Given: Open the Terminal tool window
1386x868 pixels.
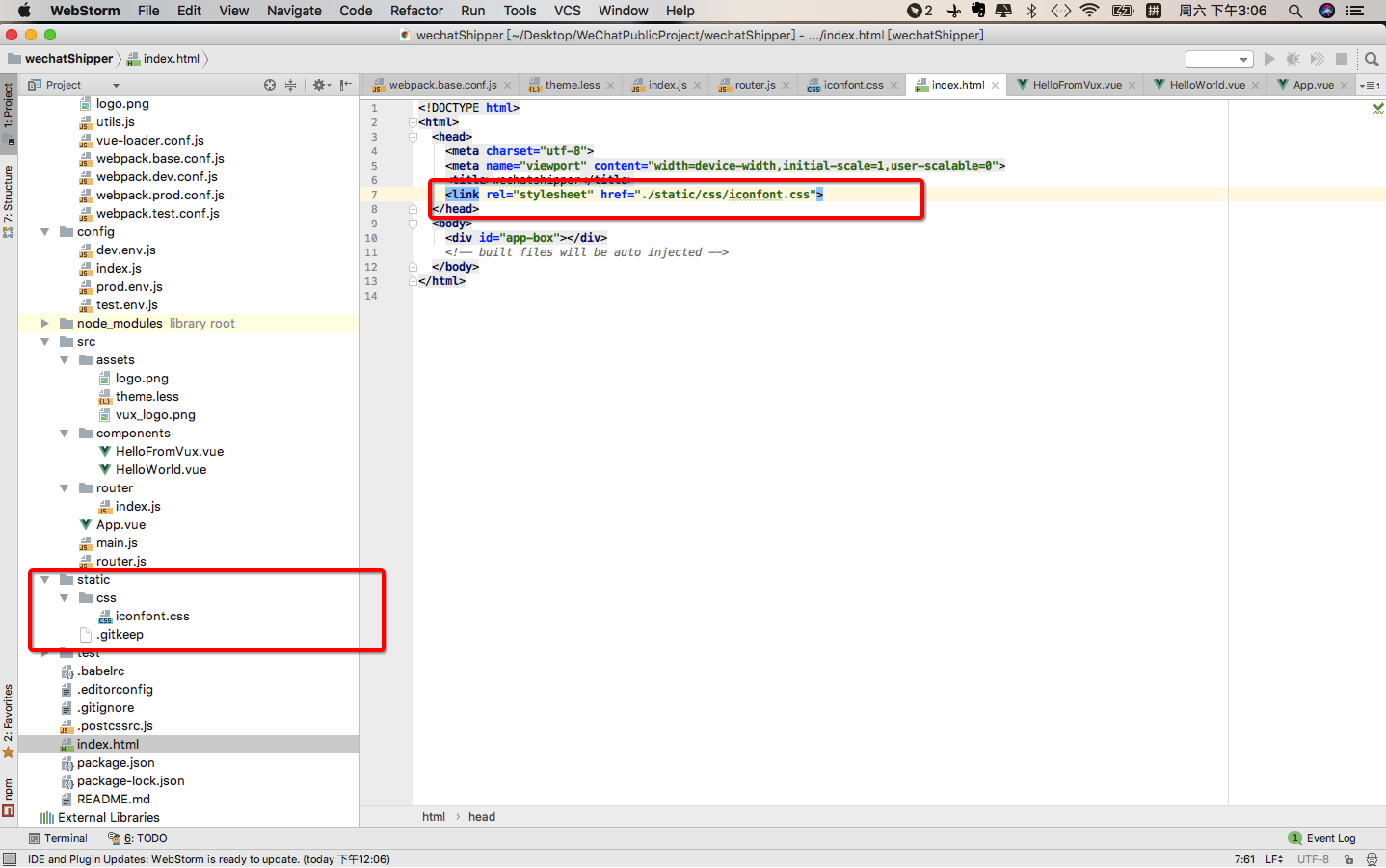Looking at the screenshot, I should (x=58, y=838).
